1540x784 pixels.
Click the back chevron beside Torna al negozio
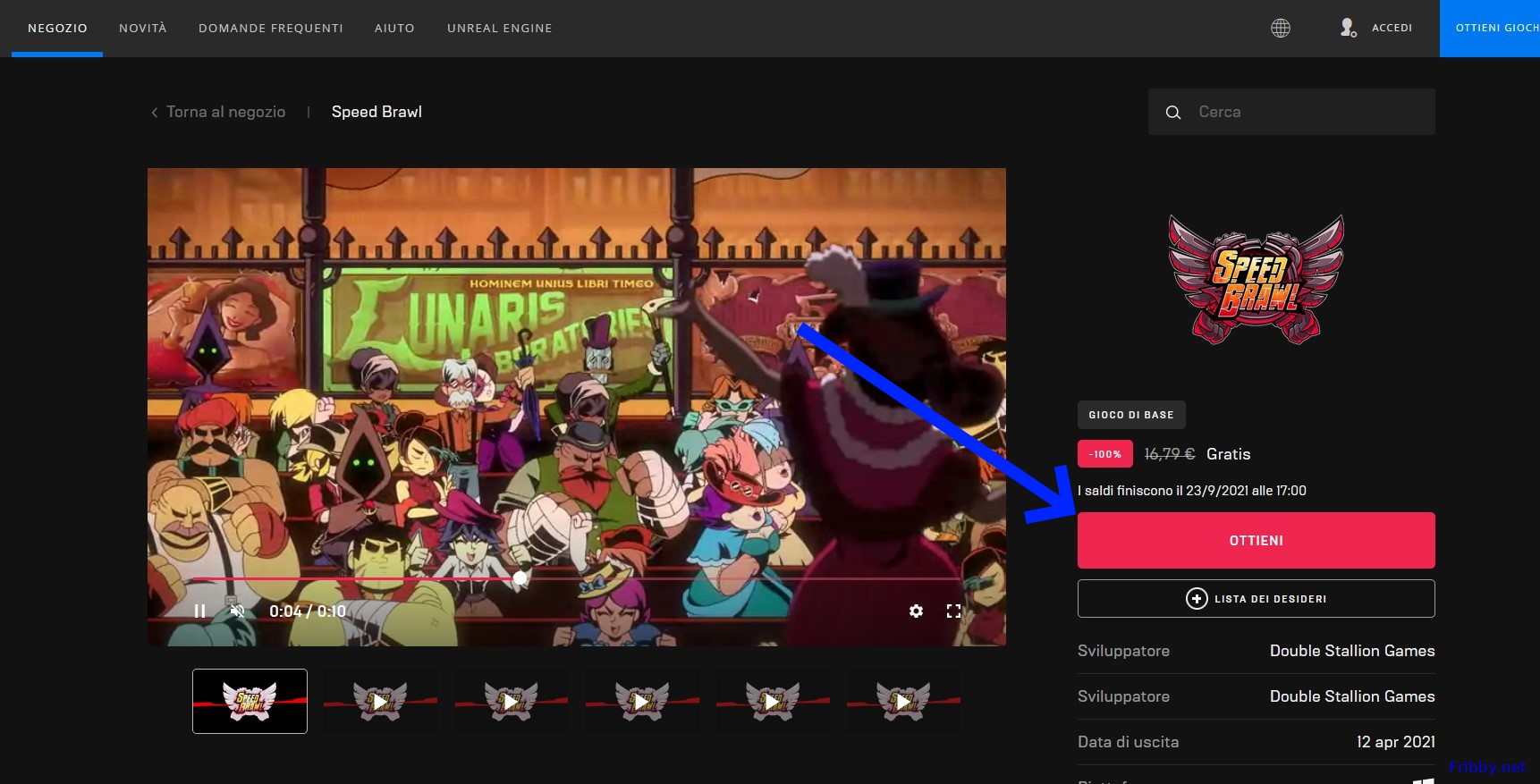pyautogui.click(x=155, y=113)
